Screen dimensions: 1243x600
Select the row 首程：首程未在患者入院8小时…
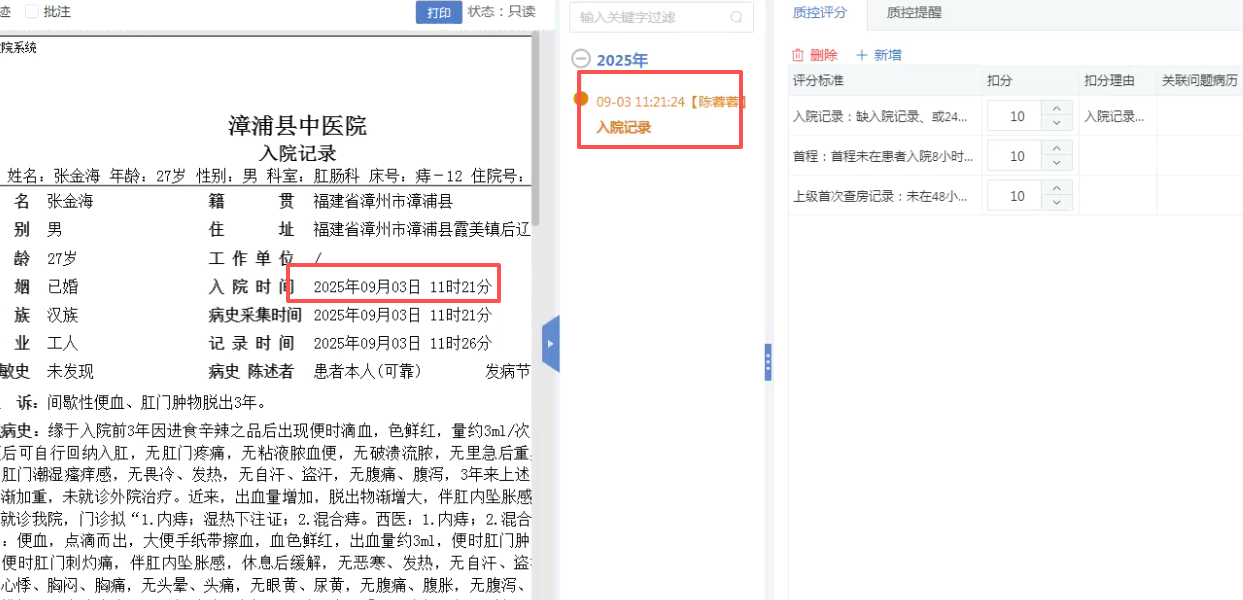[1015, 156]
